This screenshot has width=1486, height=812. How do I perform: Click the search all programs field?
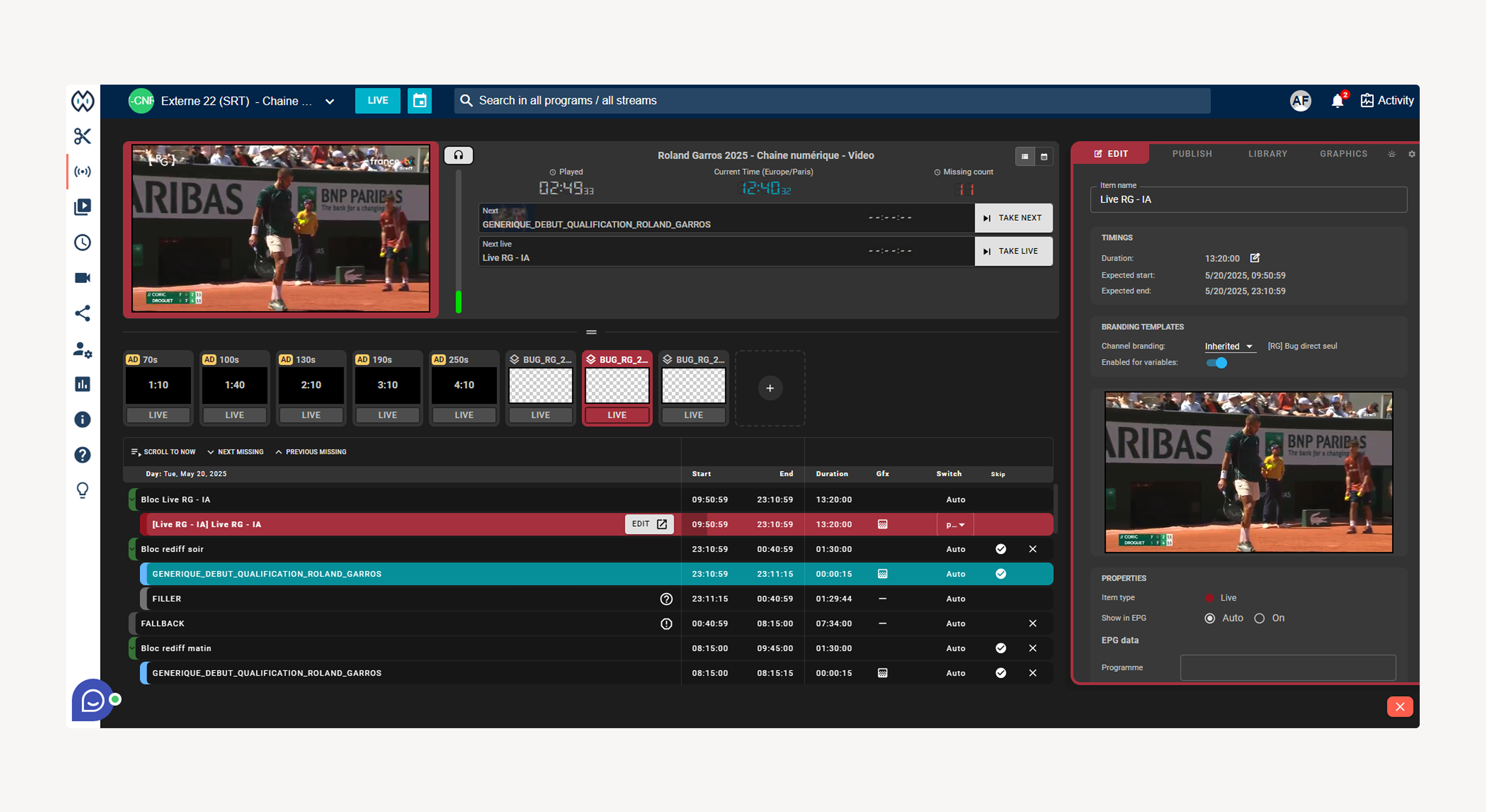pos(832,101)
